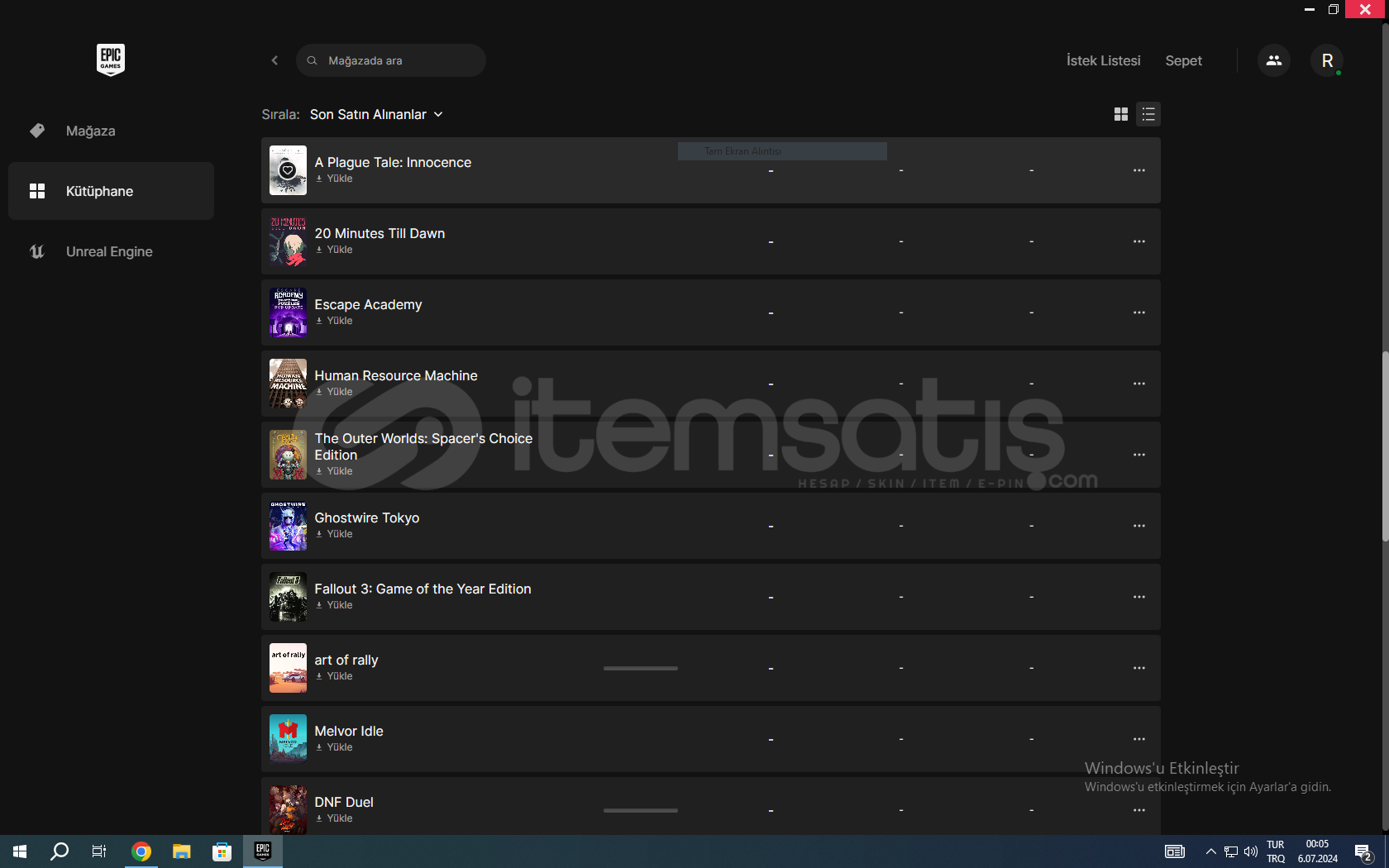
Task: Switch library to list view
Action: [1148, 114]
